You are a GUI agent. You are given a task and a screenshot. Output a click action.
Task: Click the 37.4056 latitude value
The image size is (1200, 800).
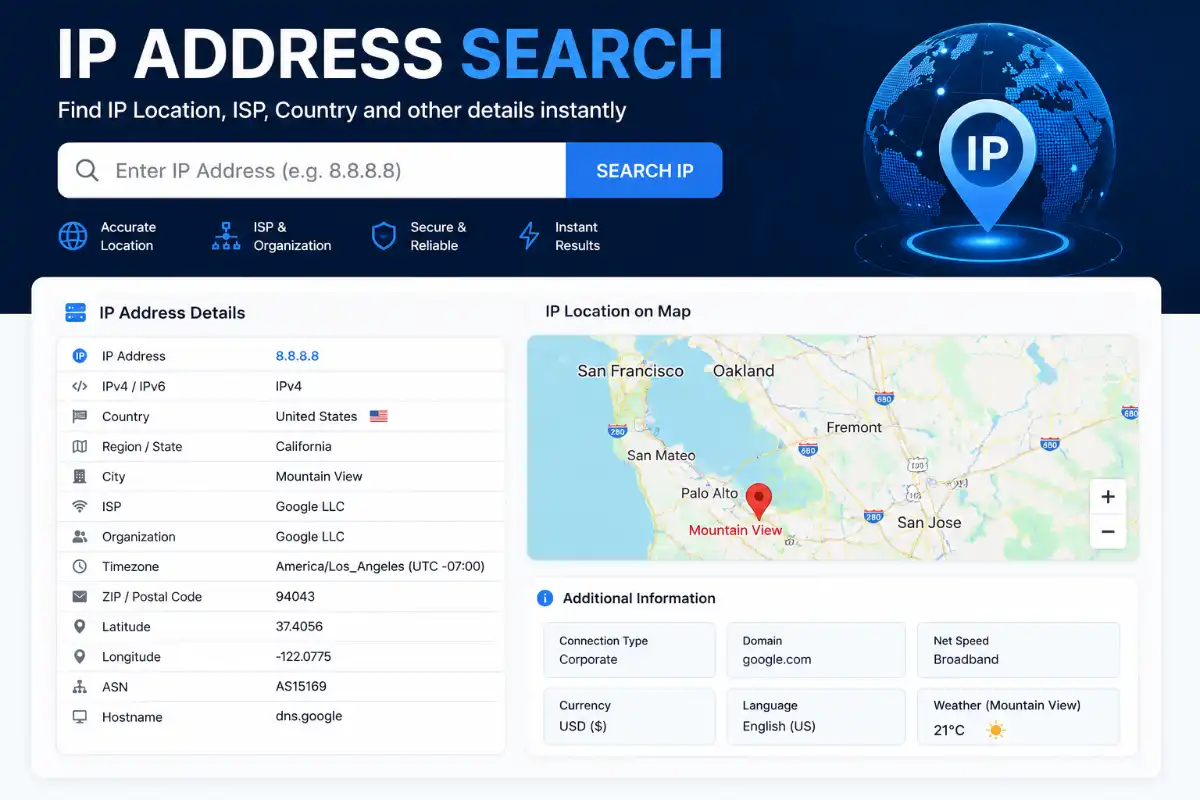point(299,626)
